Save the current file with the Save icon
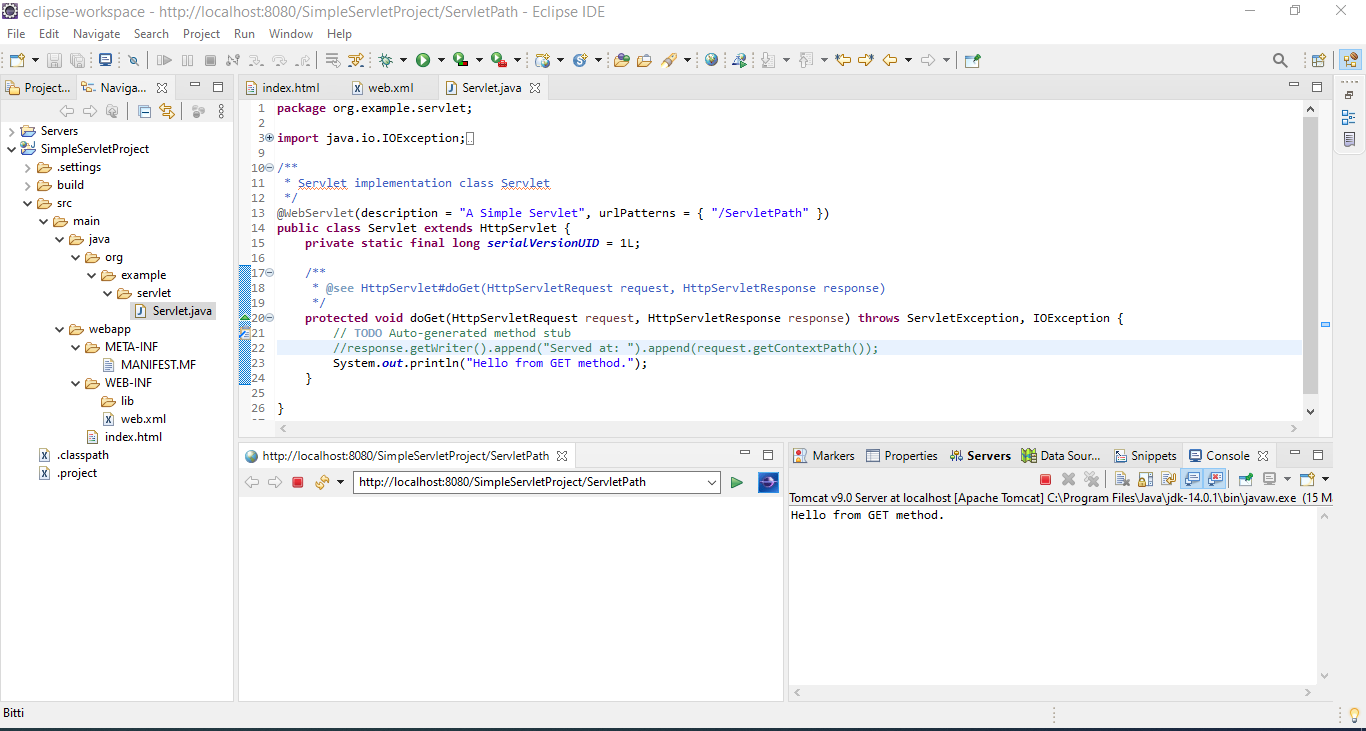This screenshot has height=731, width=1366. click(x=54, y=60)
